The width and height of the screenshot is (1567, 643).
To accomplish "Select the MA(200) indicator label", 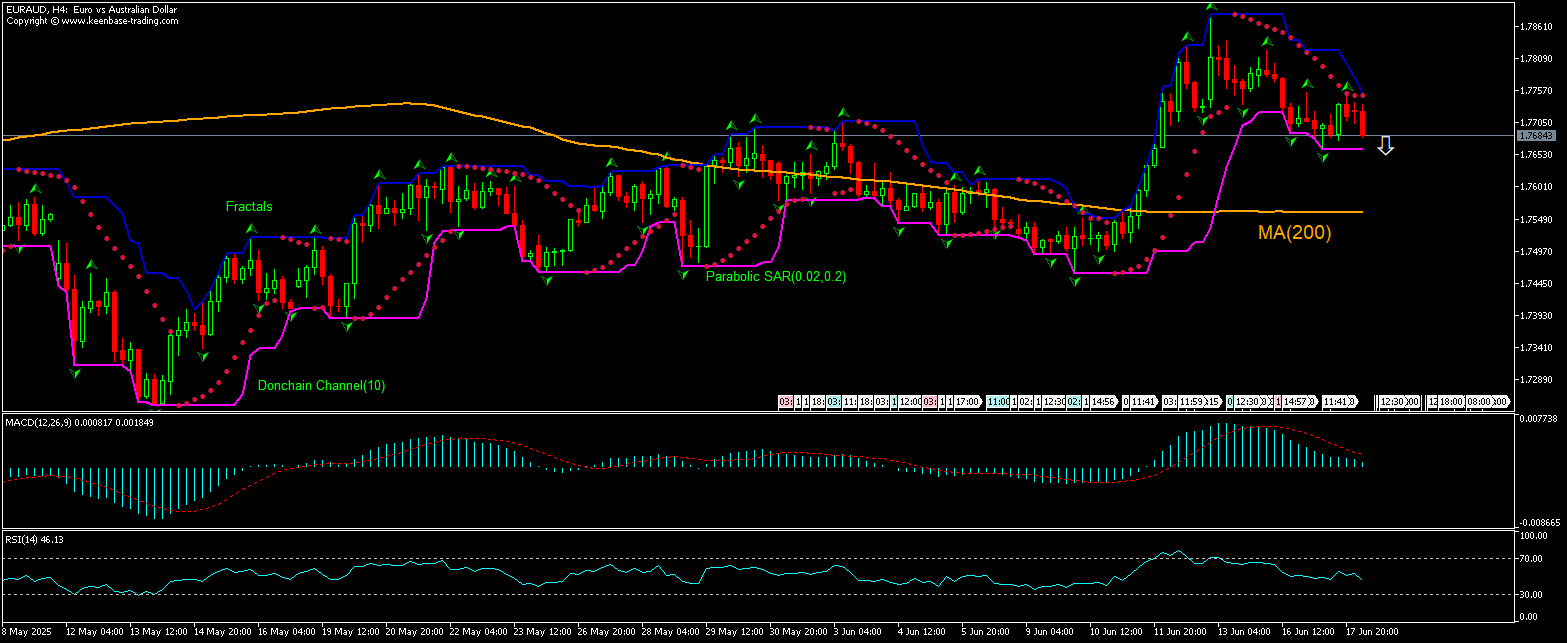I will click(x=1294, y=232).
